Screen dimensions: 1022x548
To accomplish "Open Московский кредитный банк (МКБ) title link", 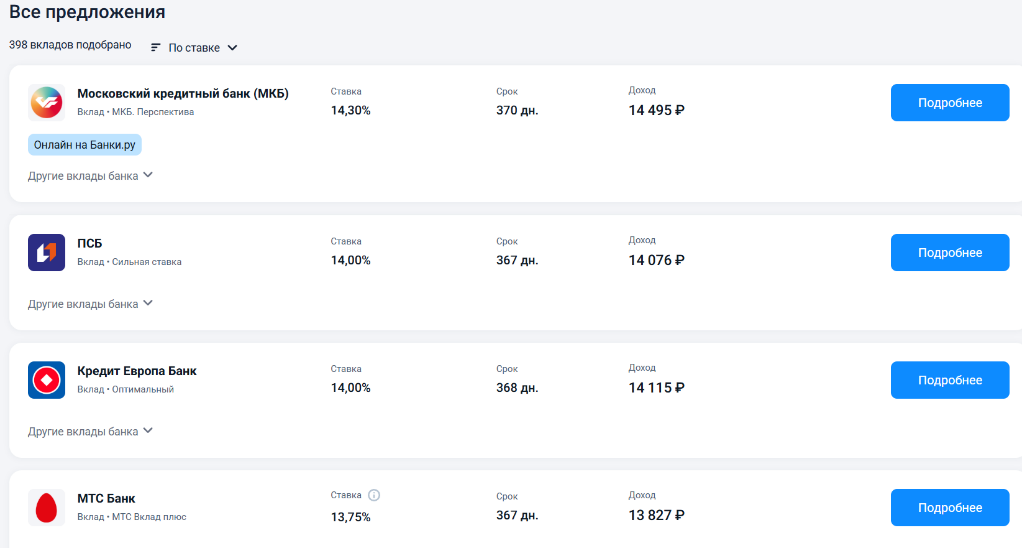I will [182, 93].
